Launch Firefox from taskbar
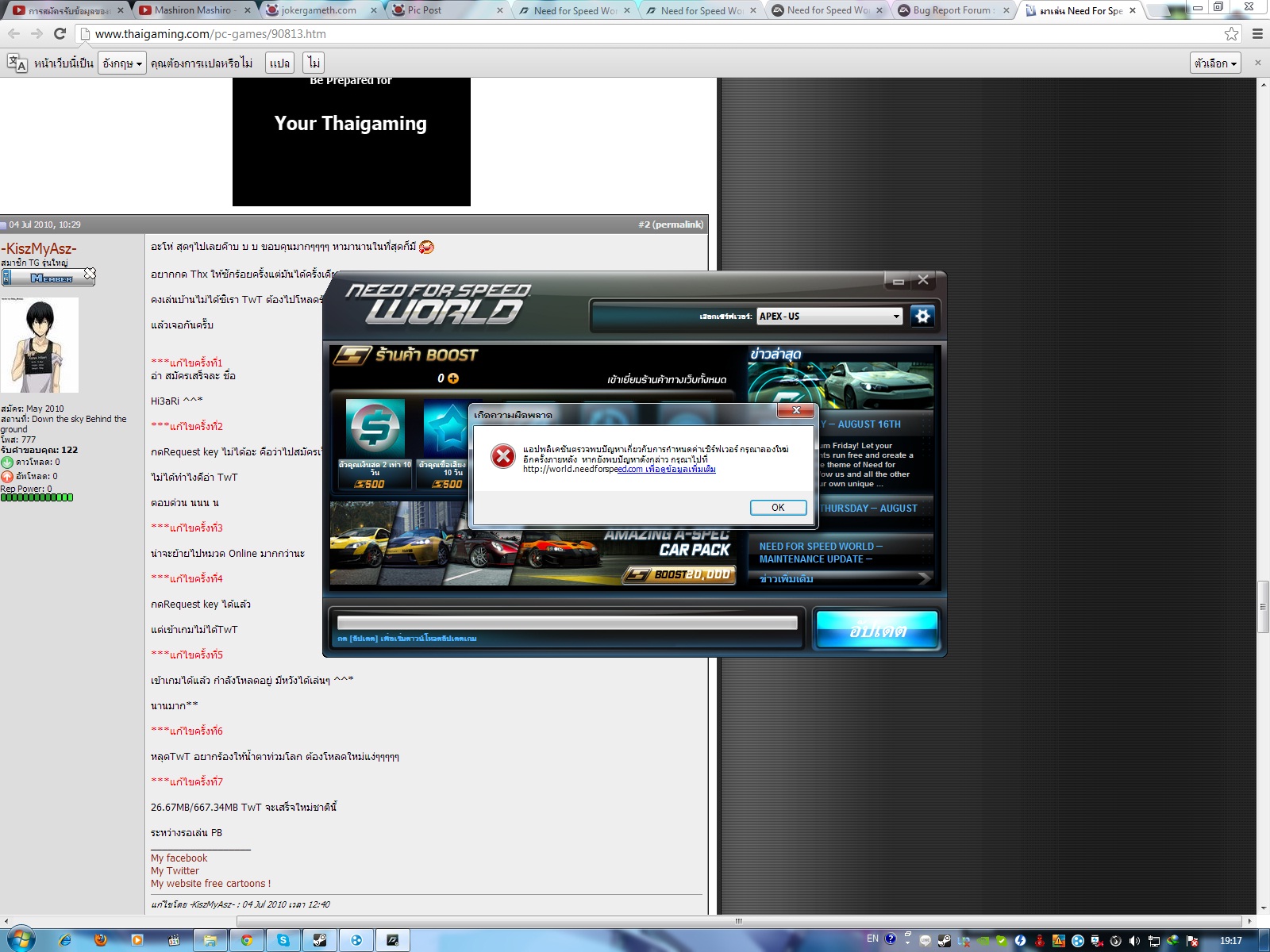The width and height of the screenshot is (1270, 952). (101, 940)
